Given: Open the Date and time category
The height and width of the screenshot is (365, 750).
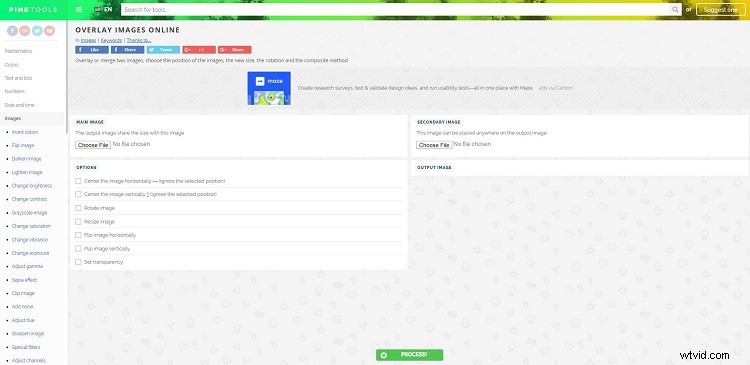Looking at the screenshot, I should 20,105.
